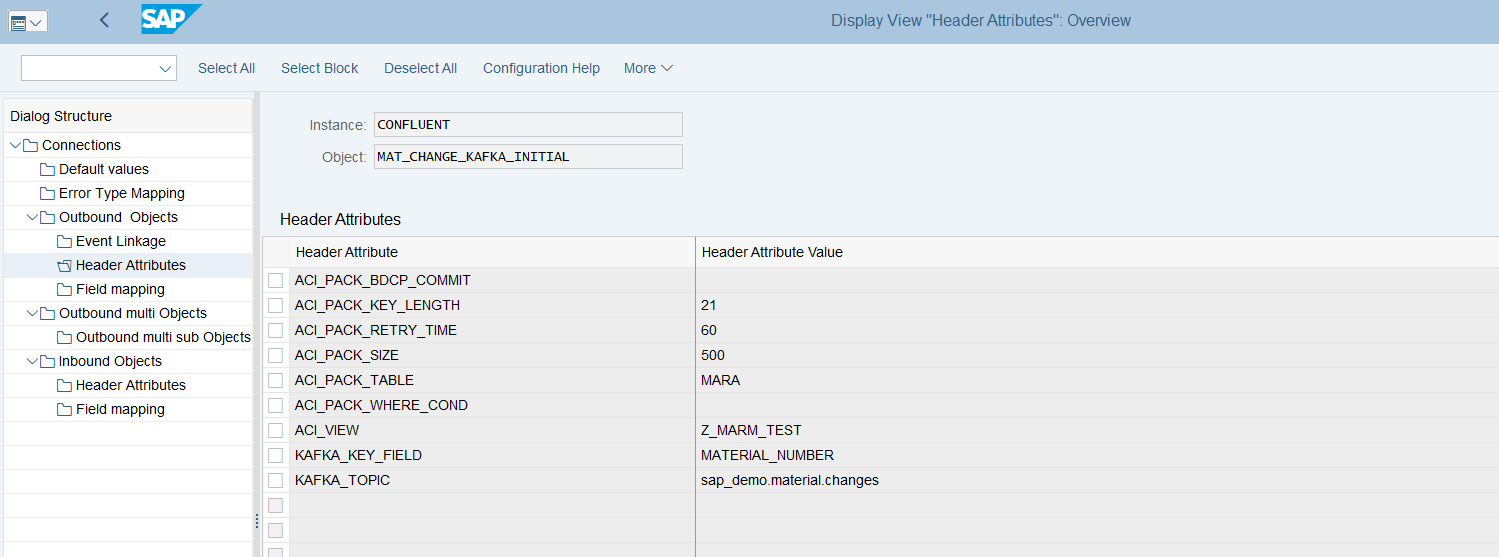Screen dimensions: 1499x557
Task: Collapse the Connections tree node
Action: [x=14, y=145]
